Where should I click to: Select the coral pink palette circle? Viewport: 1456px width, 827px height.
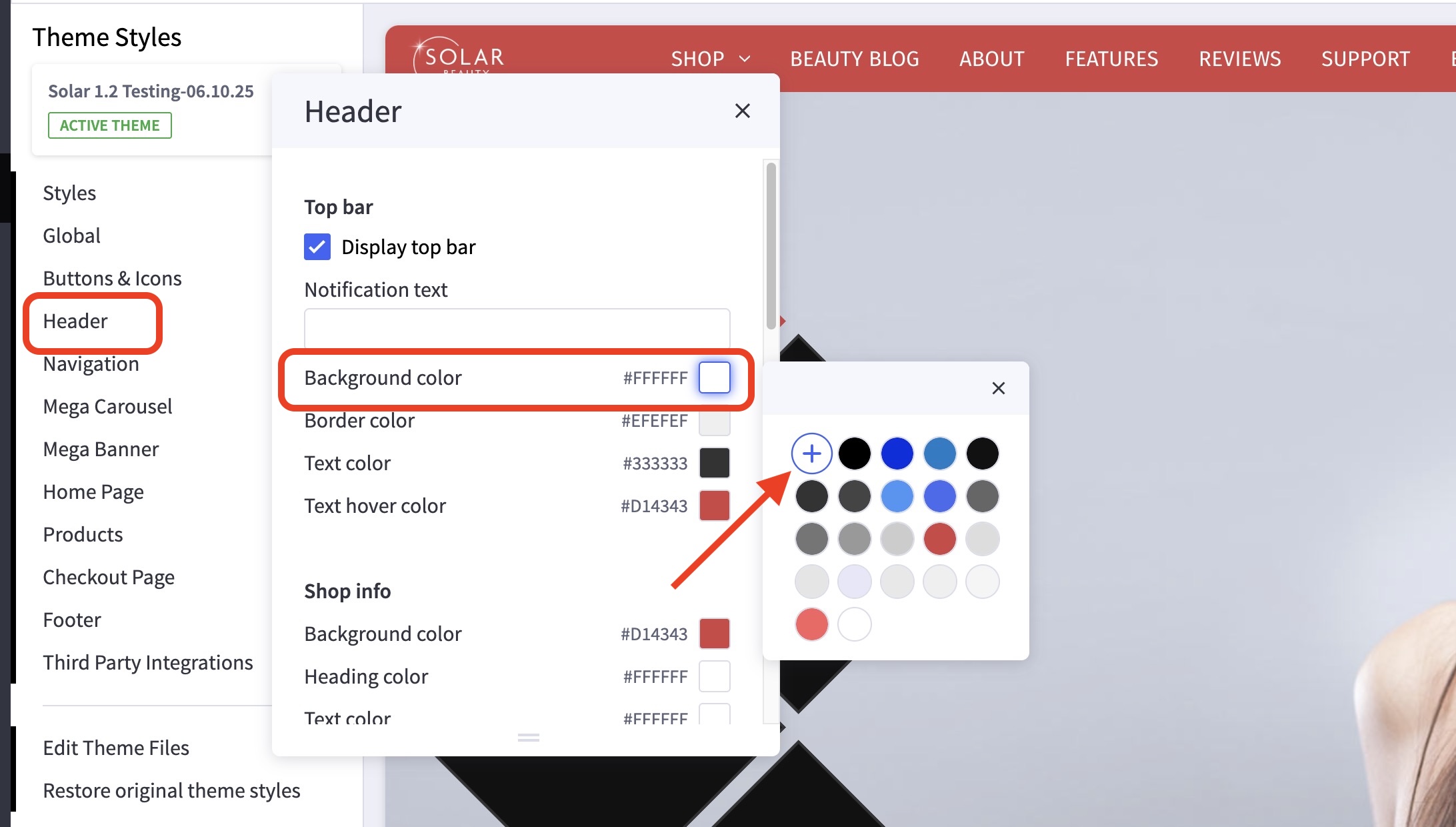pyautogui.click(x=811, y=624)
